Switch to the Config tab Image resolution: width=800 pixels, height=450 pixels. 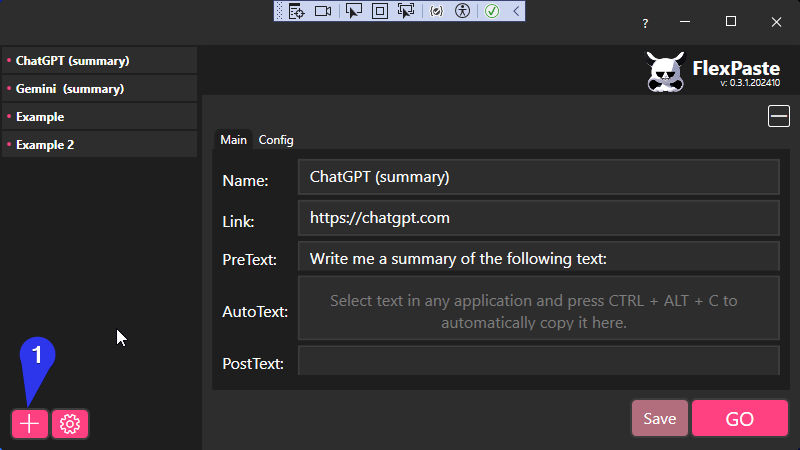coord(276,140)
